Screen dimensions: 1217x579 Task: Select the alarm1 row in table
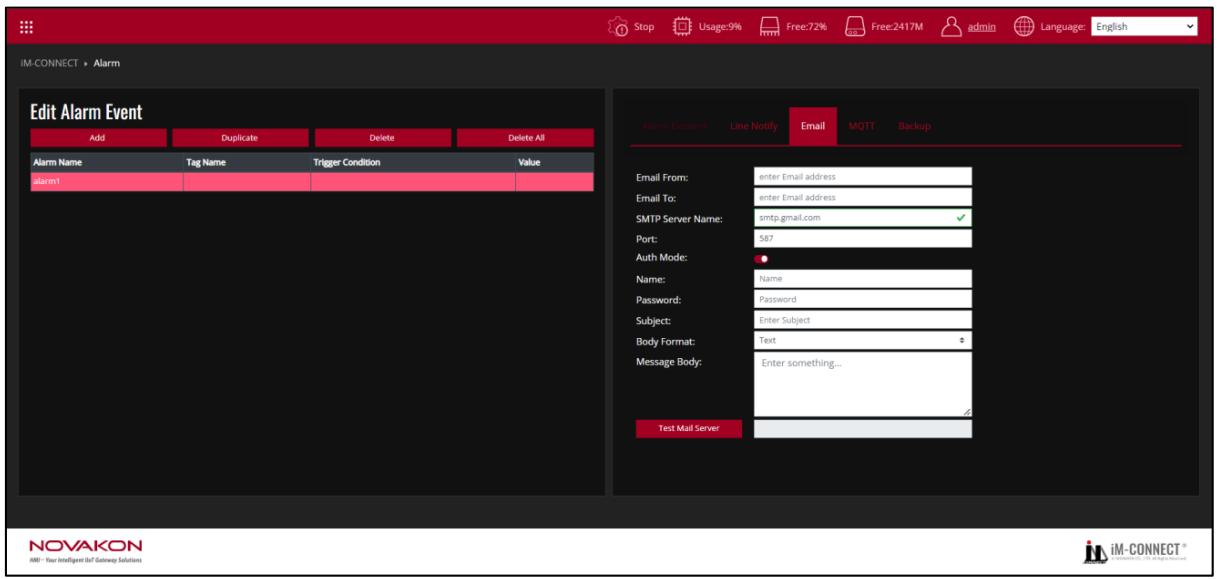[312, 181]
